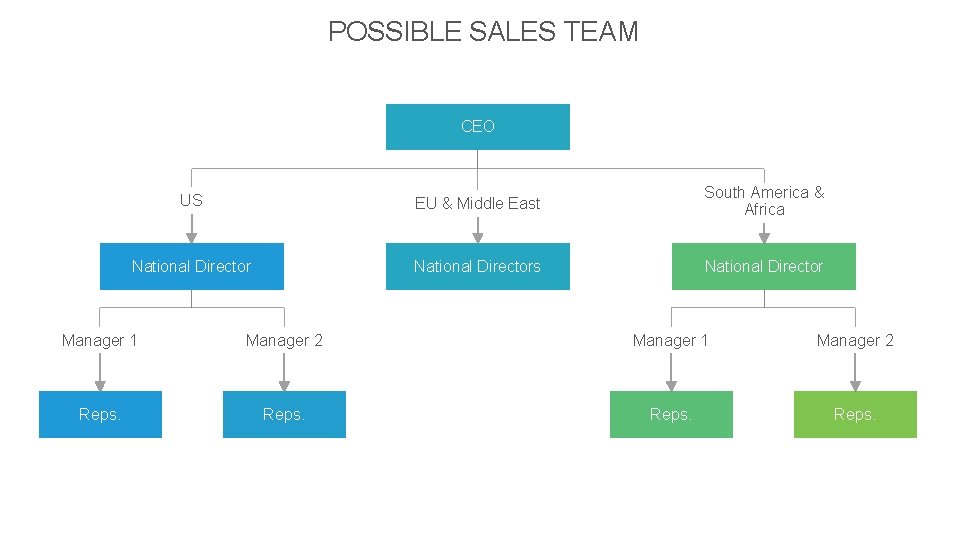
Task: Select the leftmost blue Reps. box
Action: [100, 414]
